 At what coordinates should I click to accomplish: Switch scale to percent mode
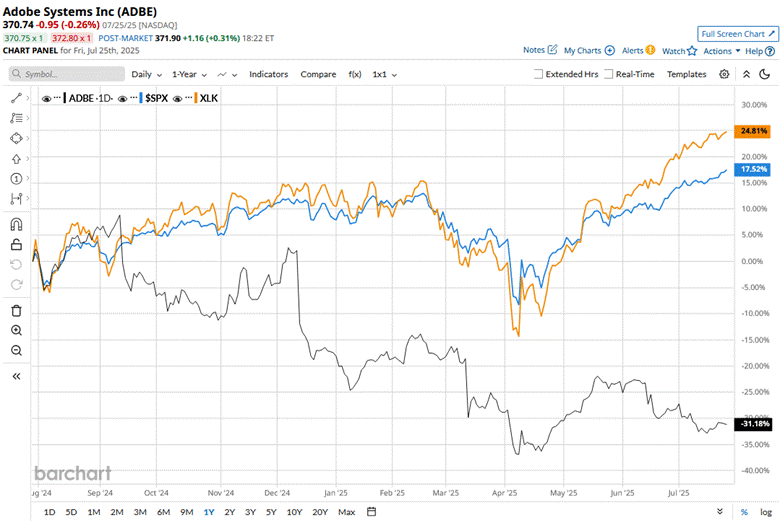click(x=744, y=512)
